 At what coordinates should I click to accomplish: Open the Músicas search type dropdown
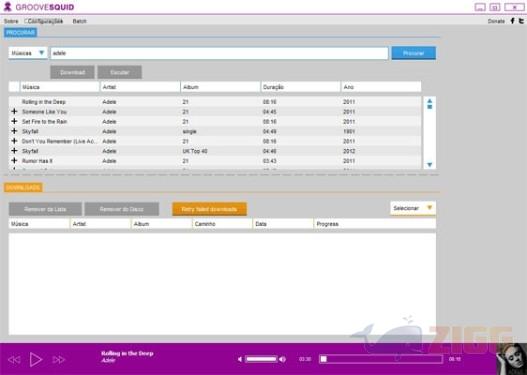click(28, 53)
